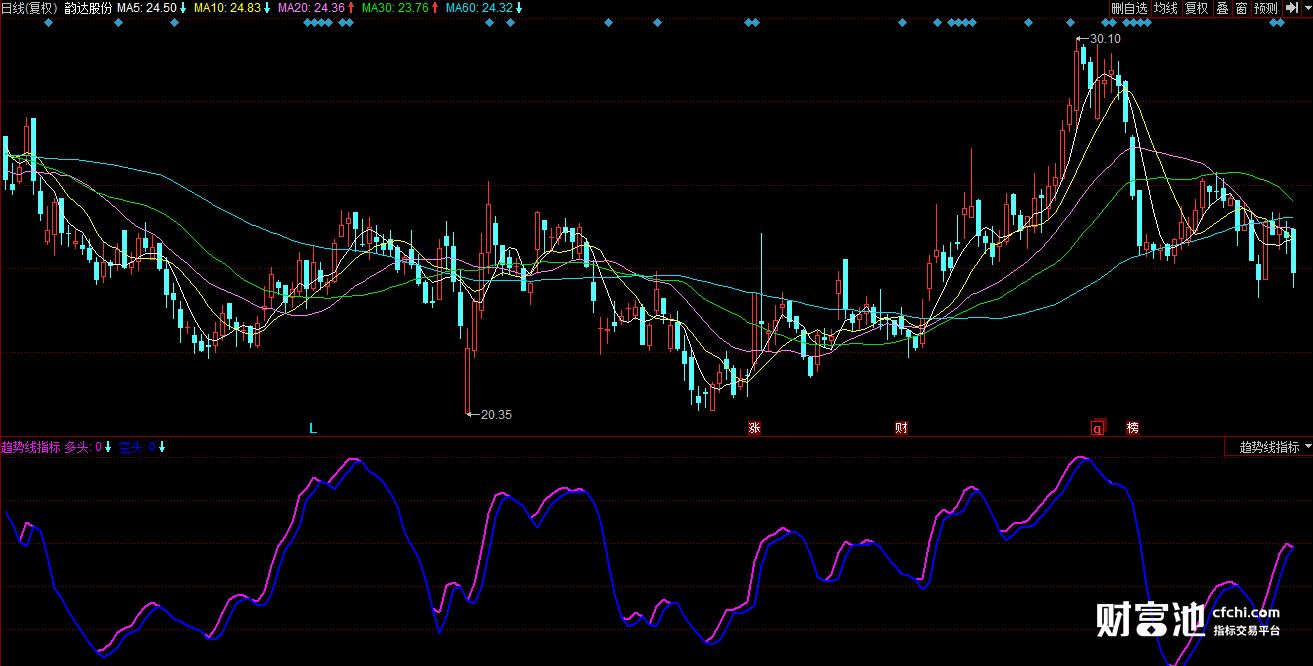
Task: Open the 趋势线指标 indicator dropdown
Action: click(x=1268, y=447)
